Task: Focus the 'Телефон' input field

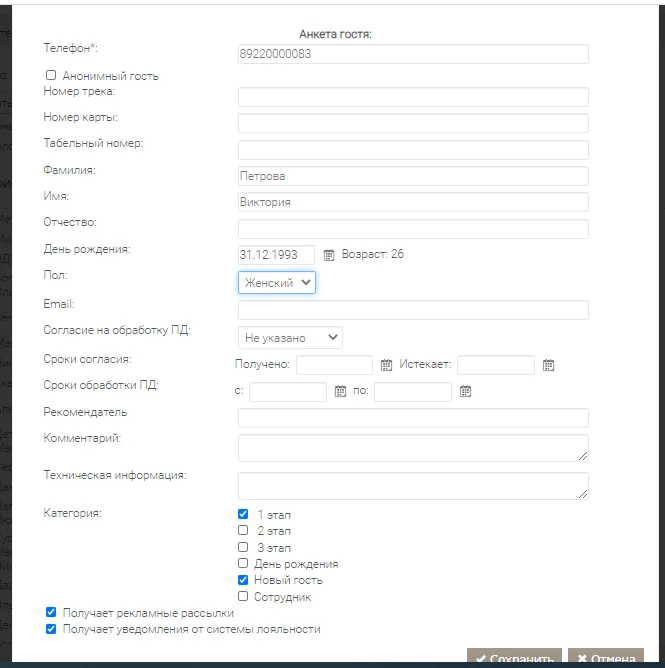Action: [x=413, y=54]
